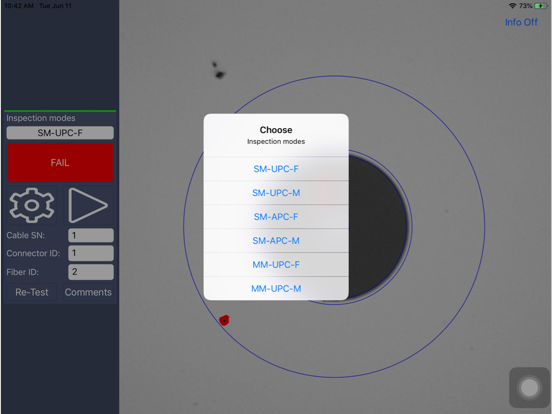
Task: Click the Re-Test button
Action: coord(32,292)
